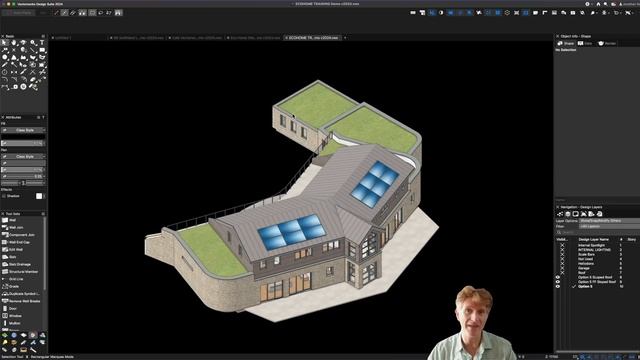This screenshot has width=640, height=360.
Task: Click the shadow color swatch
Action: pyautogui.click(x=39, y=196)
